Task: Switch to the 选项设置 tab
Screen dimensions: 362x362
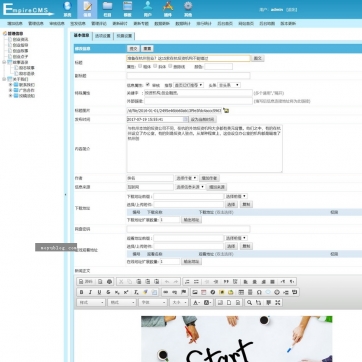Action: (102, 36)
